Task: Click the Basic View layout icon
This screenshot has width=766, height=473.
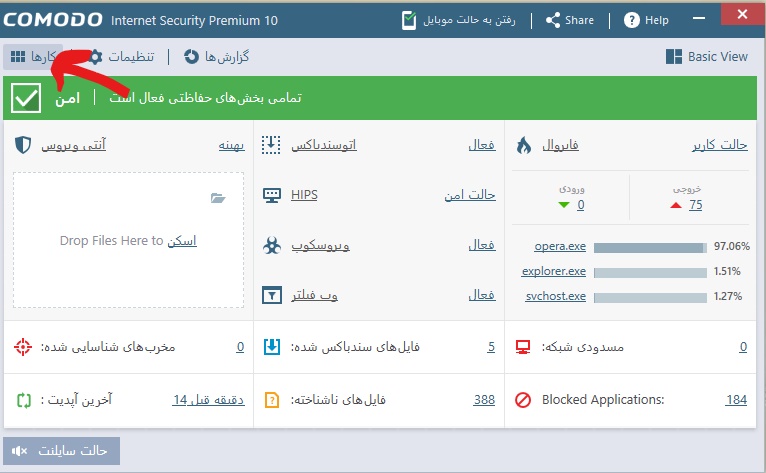Action: [x=674, y=57]
